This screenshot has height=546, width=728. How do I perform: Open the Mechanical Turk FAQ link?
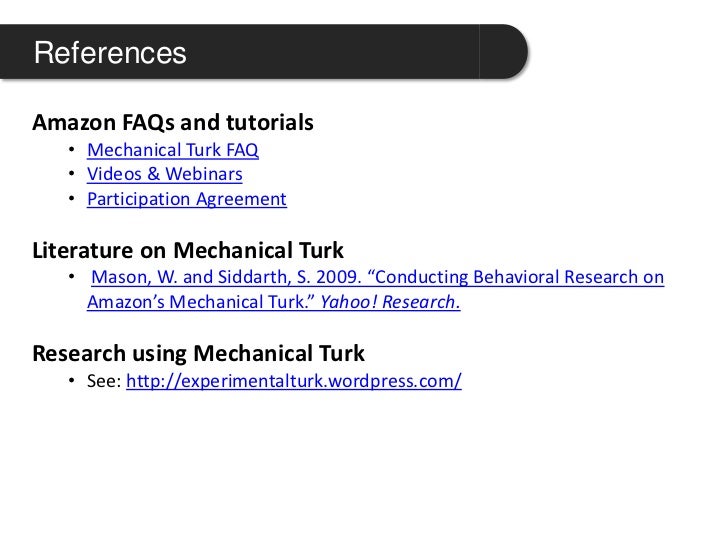(173, 150)
